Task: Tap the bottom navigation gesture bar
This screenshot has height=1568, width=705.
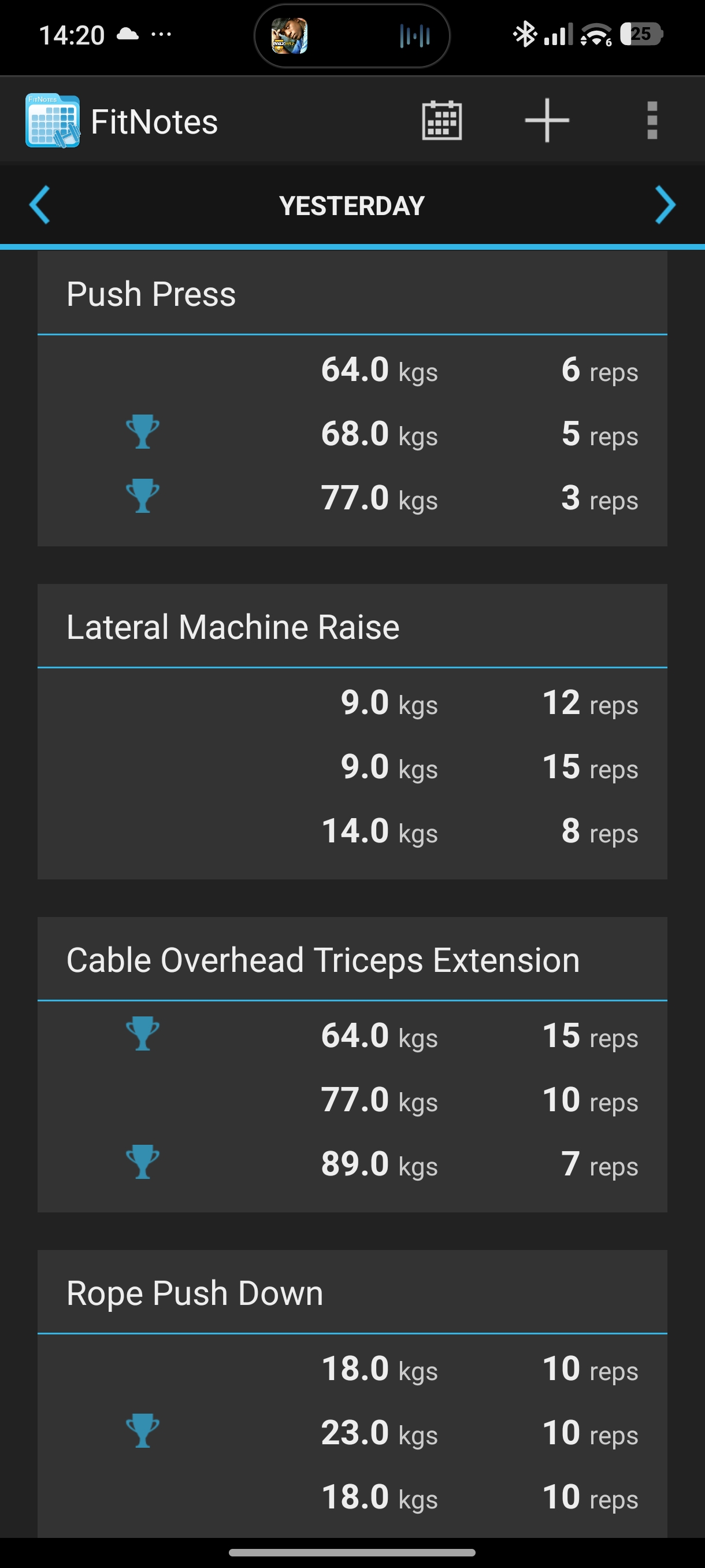Action: (x=351, y=1552)
